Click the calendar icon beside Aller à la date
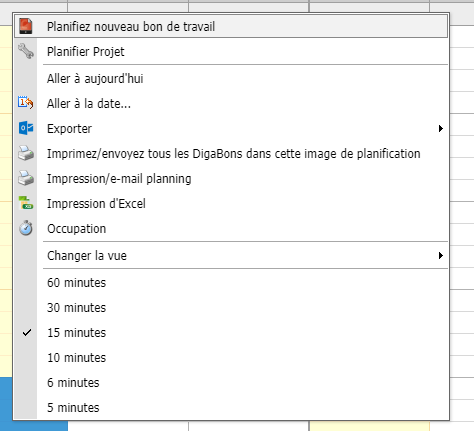Screen dimensions: 474x431 coord(26,103)
